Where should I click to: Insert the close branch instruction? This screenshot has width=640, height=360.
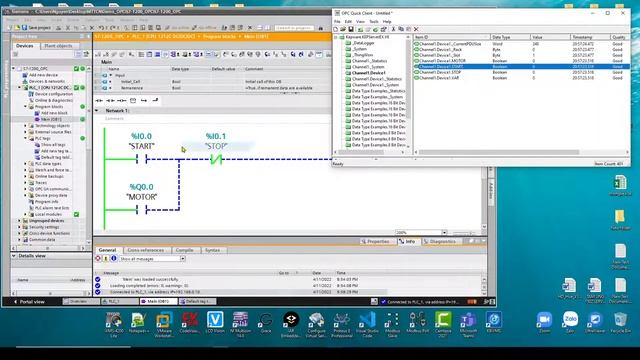point(155,100)
